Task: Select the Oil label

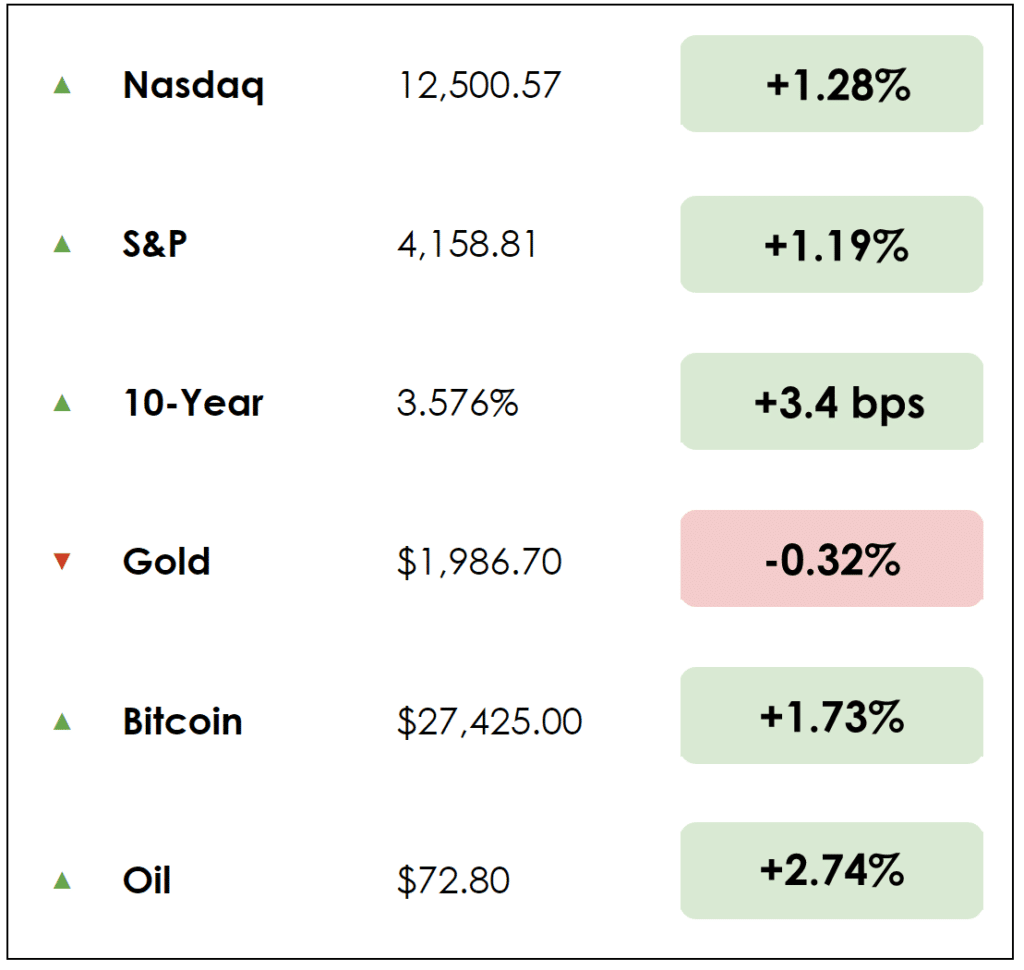Action: tap(146, 881)
